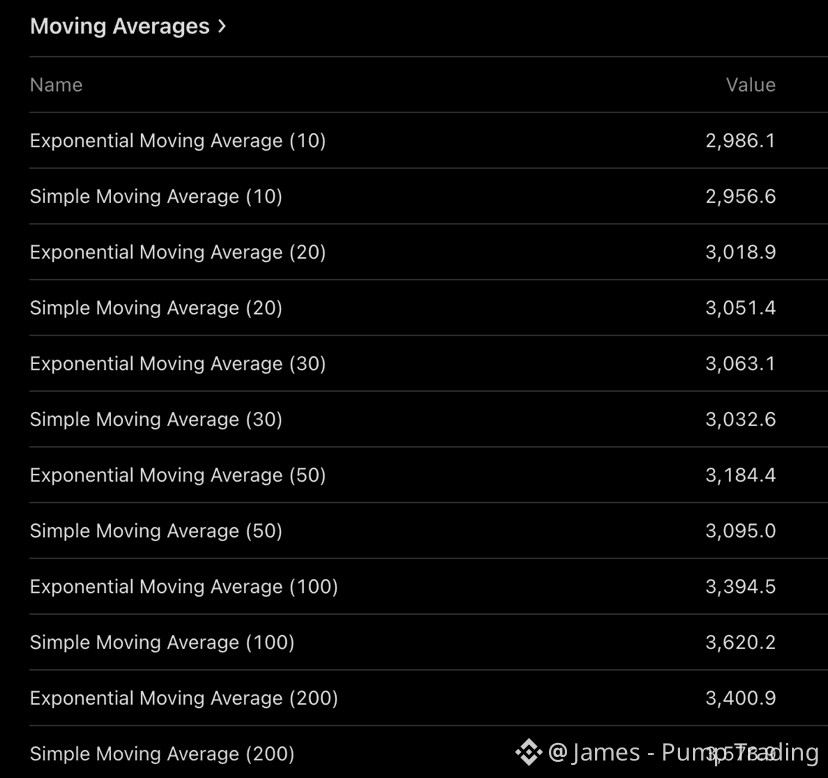Select the Simple Moving Average (50) row
Viewport: 828px width, 778px height.
156,531
